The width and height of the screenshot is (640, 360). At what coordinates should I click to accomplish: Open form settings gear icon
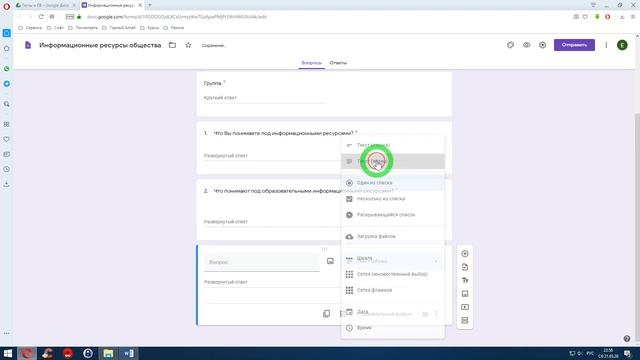point(542,45)
